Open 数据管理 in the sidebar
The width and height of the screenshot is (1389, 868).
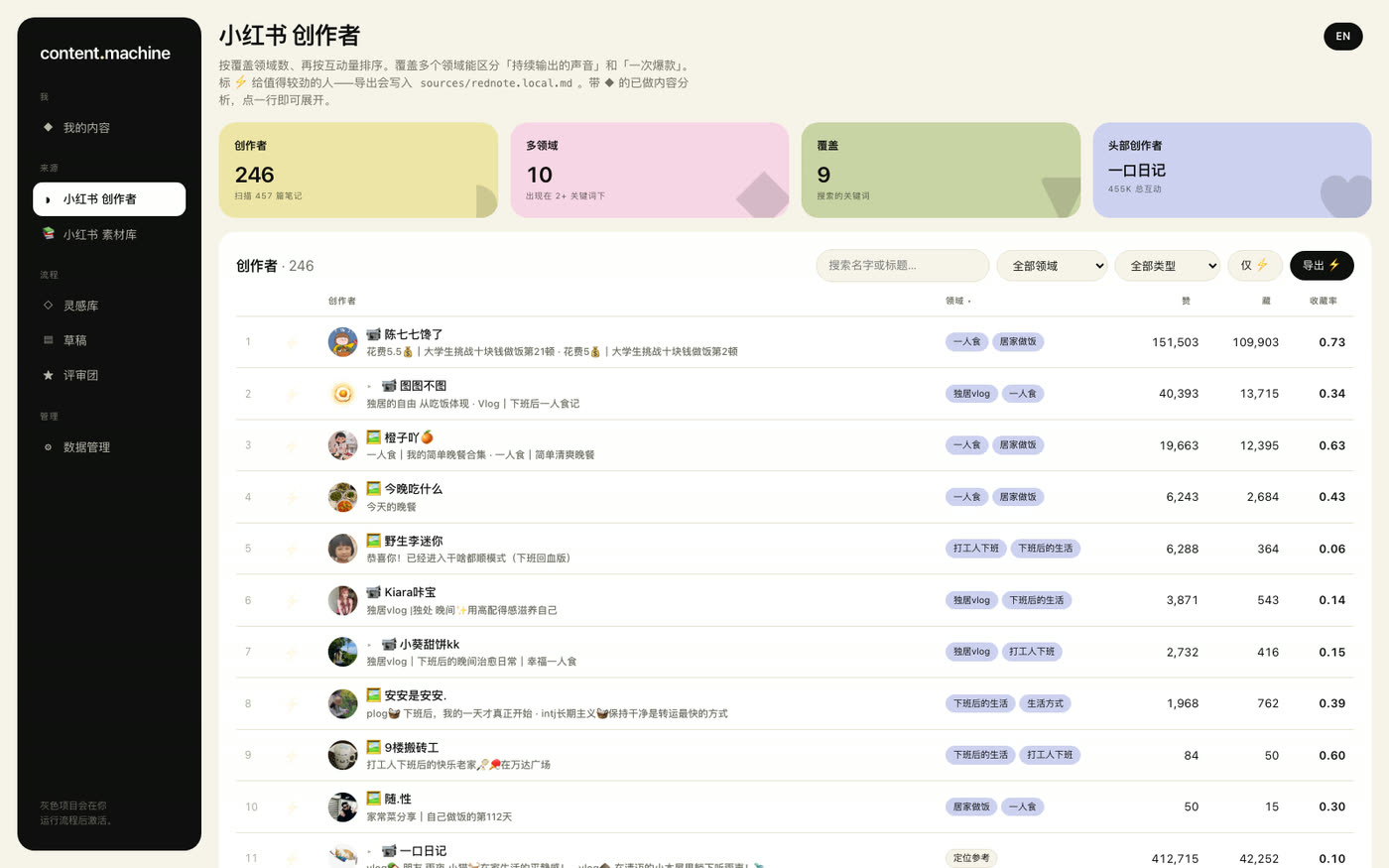coord(109,447)
